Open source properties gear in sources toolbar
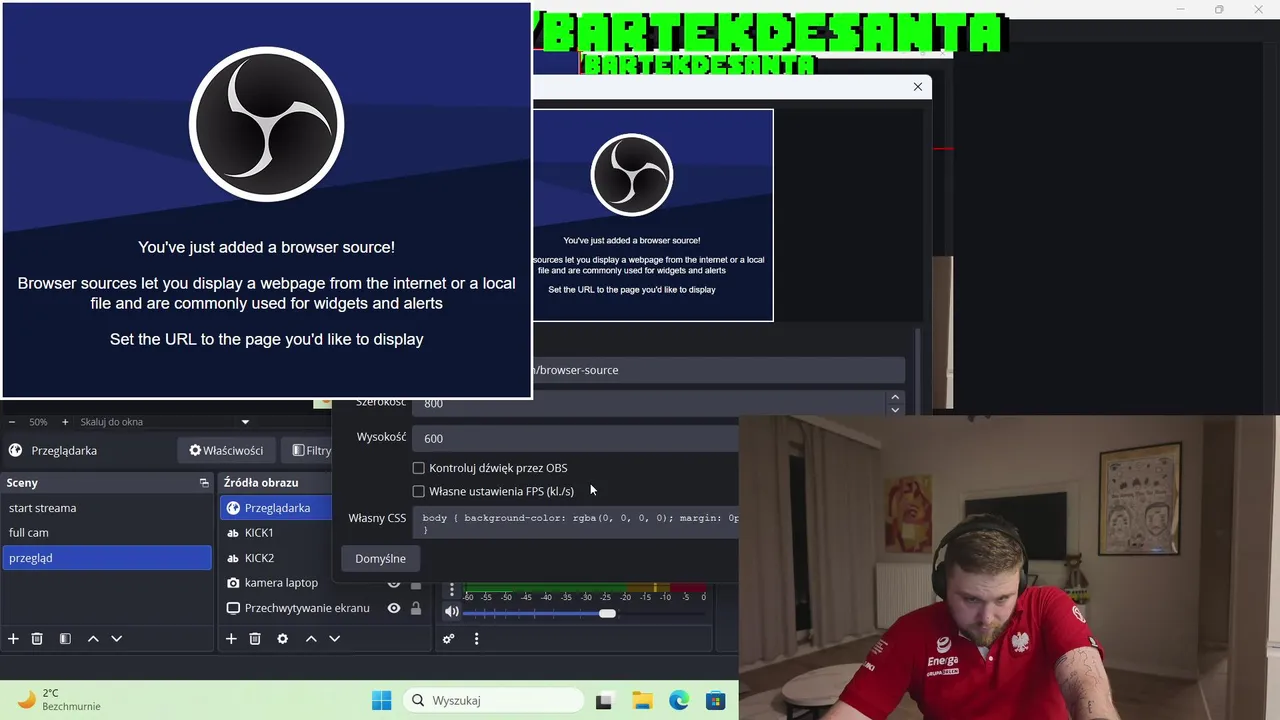1280x720 pixels. pyautogui.click(x=283, y=638)
